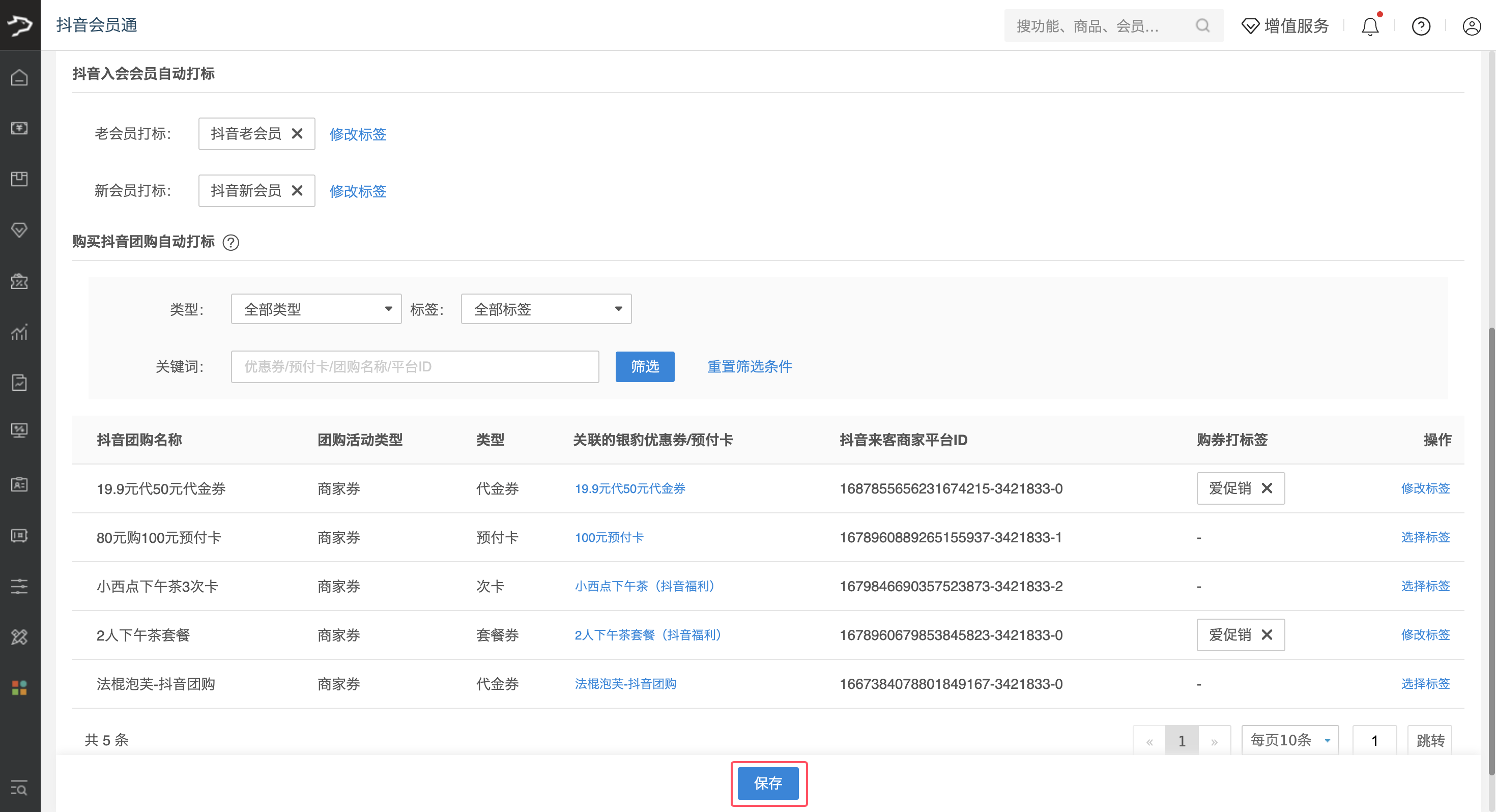Image resolution: width=1496 pixels, height=812 pixels.
Task: Open the colorful app grid icon
Action: pyautogui.click(x=19, y=688)
